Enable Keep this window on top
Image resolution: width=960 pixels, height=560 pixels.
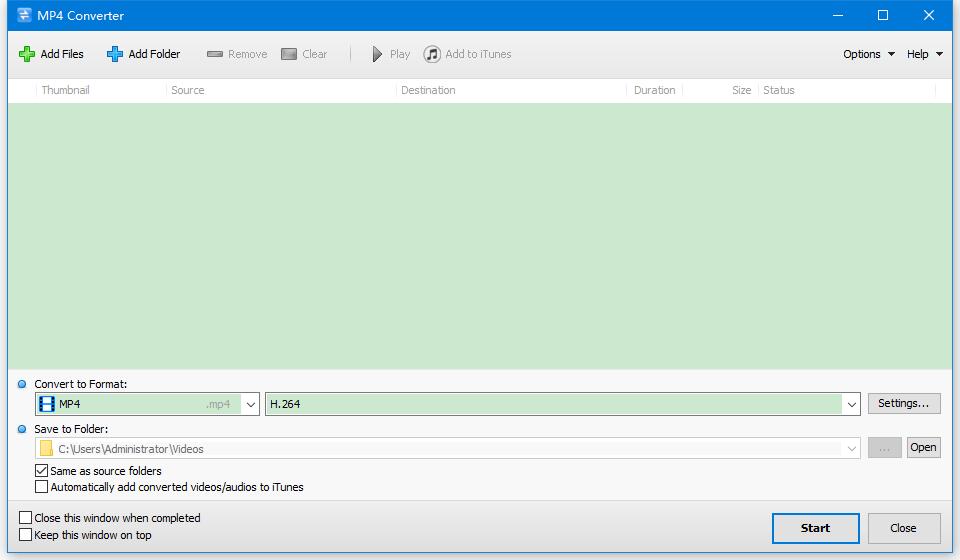point(25,535)
